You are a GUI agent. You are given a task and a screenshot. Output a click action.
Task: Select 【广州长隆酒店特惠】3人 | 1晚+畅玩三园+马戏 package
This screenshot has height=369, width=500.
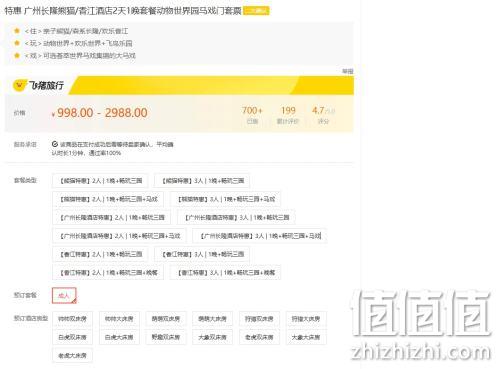(x=260, y=236)
